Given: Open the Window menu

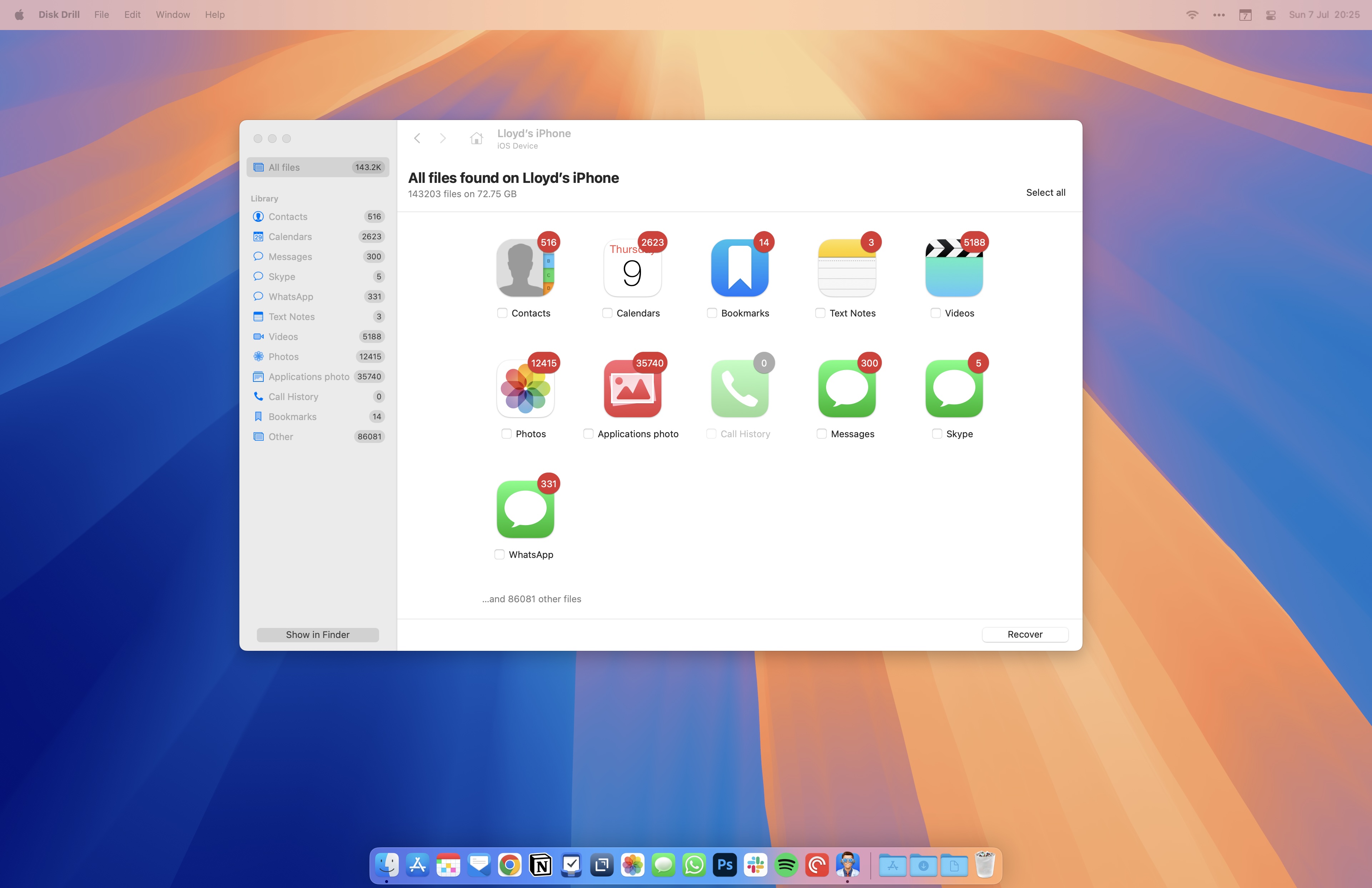Looking at the screenshot, I should pos(172,14).
